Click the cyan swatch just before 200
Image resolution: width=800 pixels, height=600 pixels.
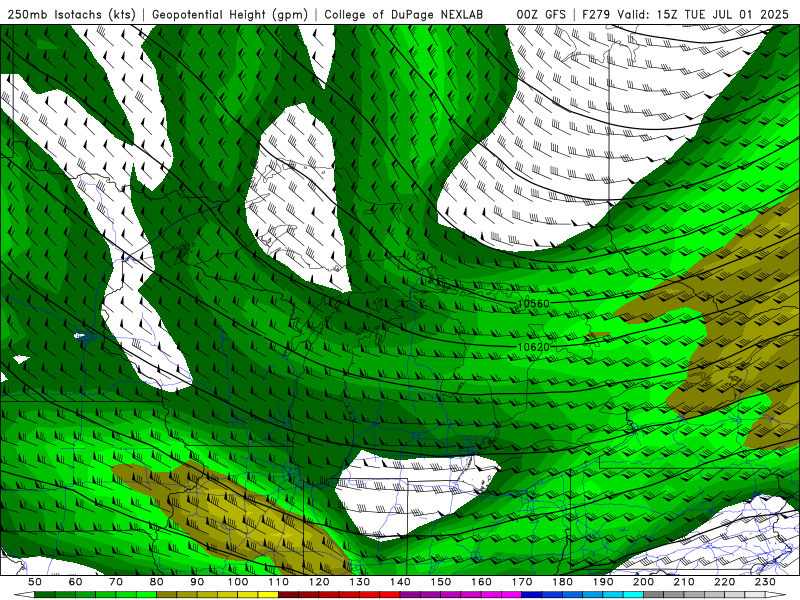(633, 595)
